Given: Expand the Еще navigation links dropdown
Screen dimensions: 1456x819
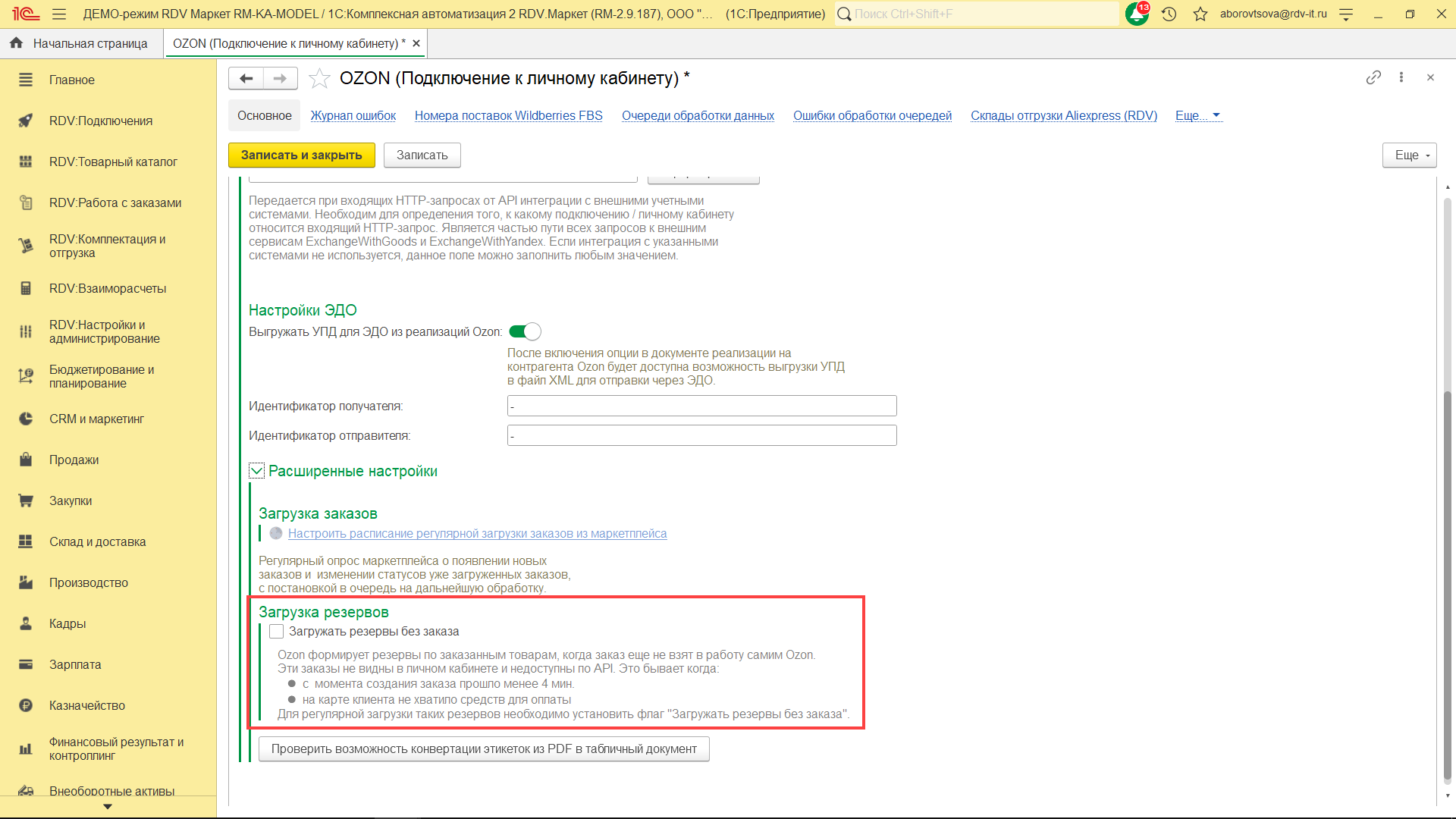Looking at the screenshot, I should [x=1198, y=115].
